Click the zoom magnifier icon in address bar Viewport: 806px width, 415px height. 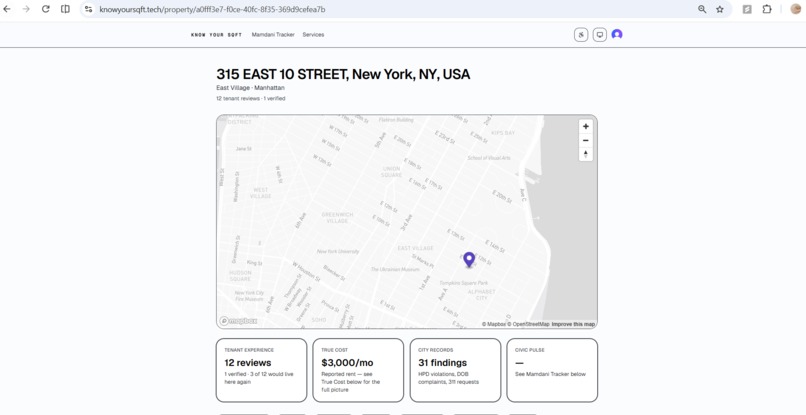coord(702,9)
